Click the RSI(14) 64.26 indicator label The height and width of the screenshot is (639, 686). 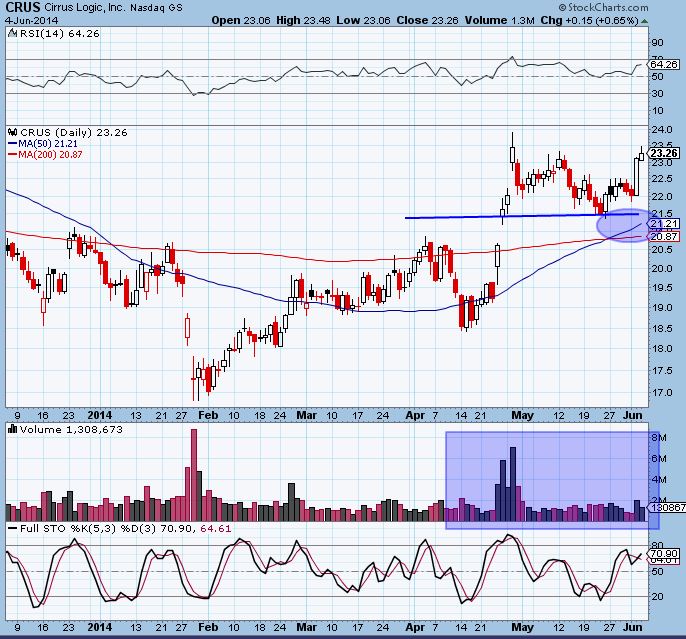pos(60,33)
